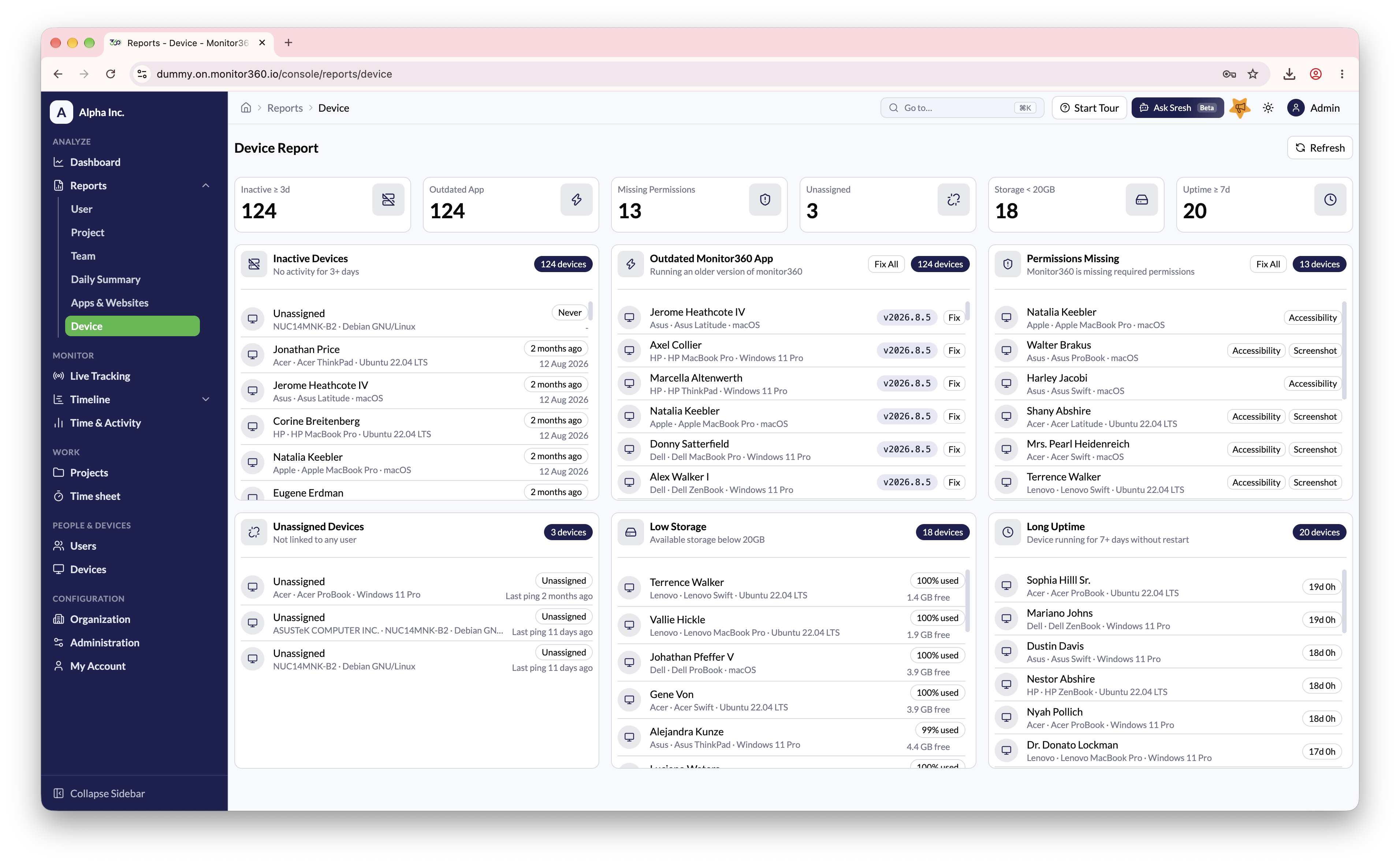Click the Long Uptime panel clock icon
Viewport: 1400px width, 865px height.
pyautogui.click(x=1008, y=532)
